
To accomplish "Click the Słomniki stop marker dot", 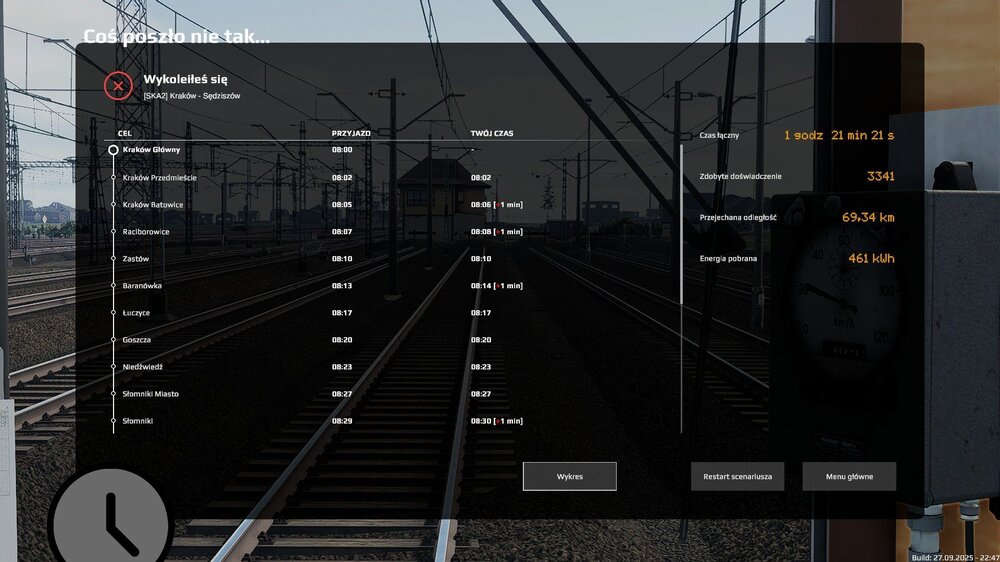I will [114, 421].
